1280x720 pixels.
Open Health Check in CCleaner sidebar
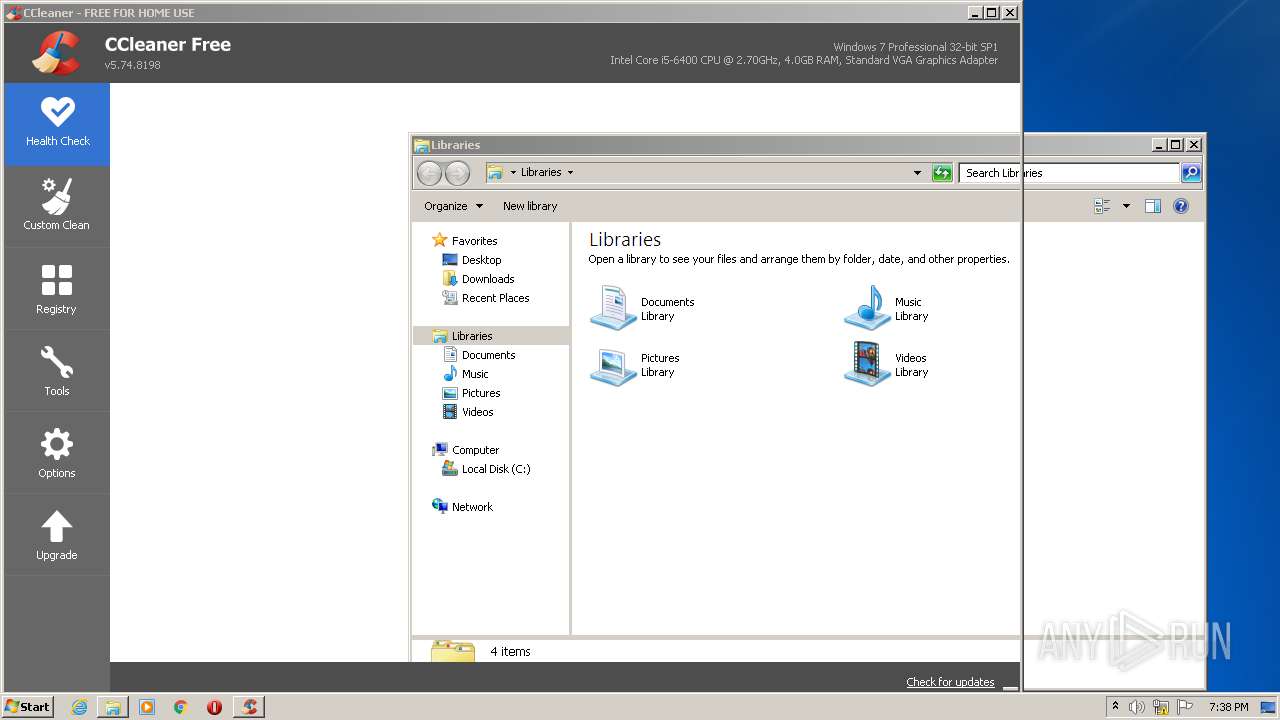click(57, 124)
